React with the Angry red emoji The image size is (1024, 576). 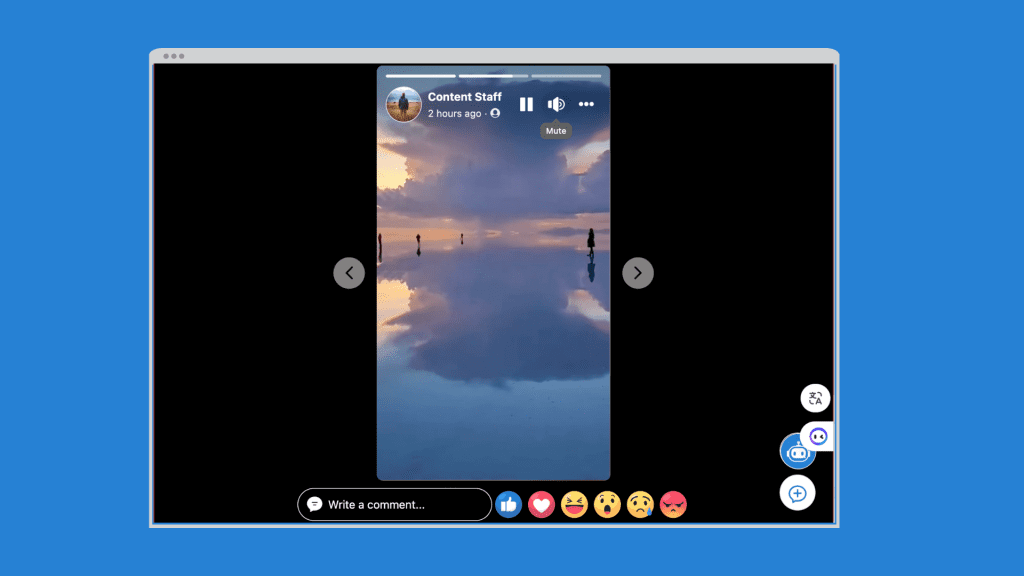tap(673, 505)
